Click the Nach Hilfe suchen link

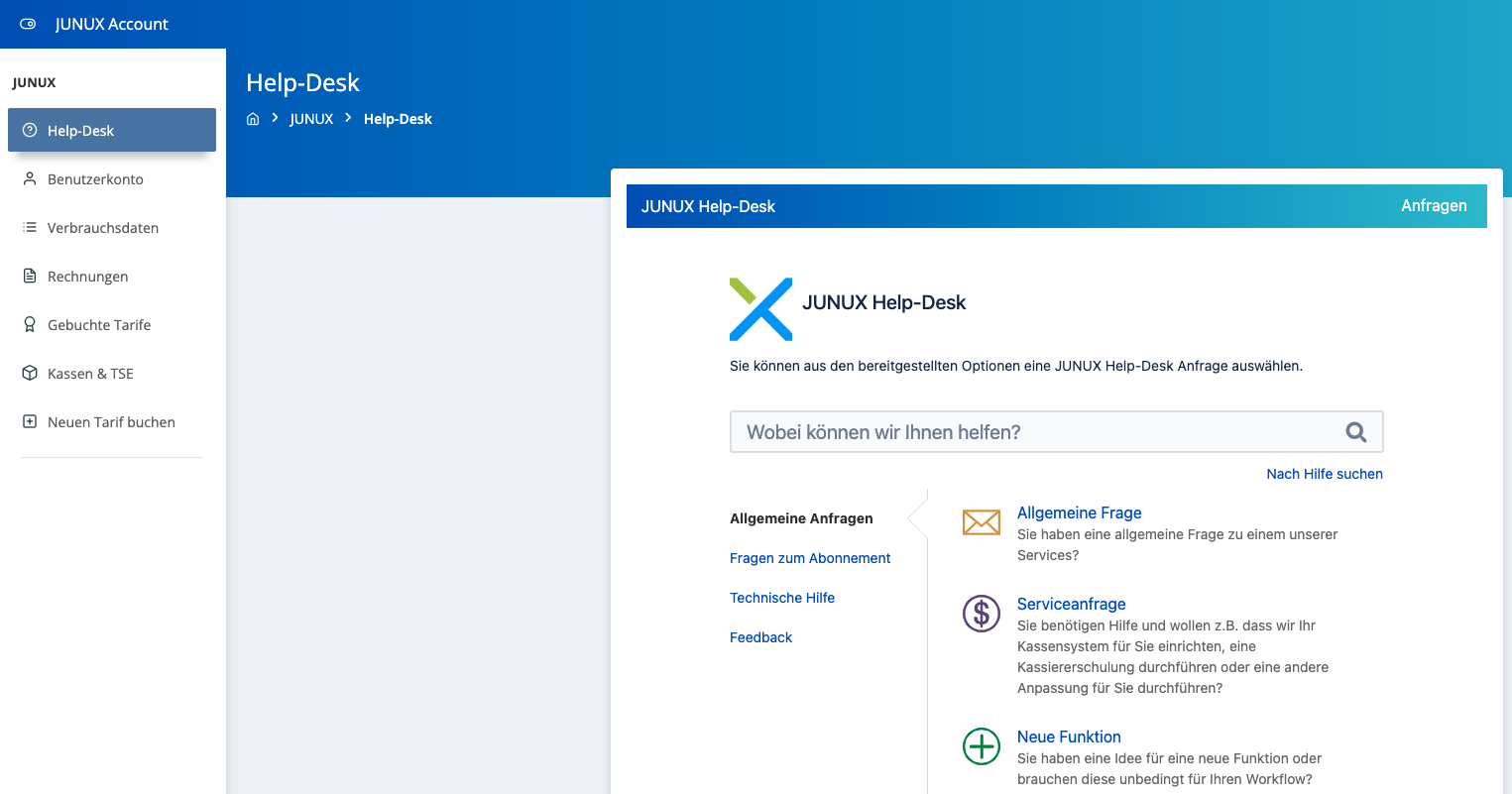(1325, 474)
